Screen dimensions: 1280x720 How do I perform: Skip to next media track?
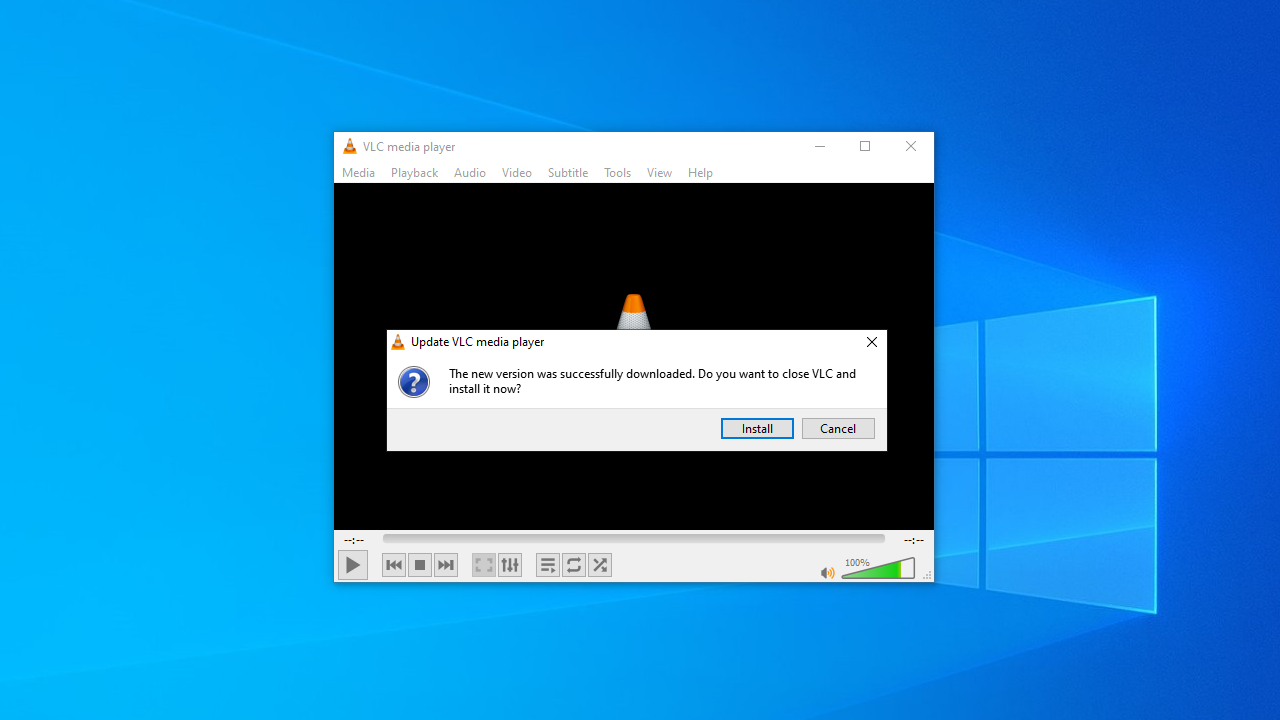pyautogui.click(x=446, y=565)
